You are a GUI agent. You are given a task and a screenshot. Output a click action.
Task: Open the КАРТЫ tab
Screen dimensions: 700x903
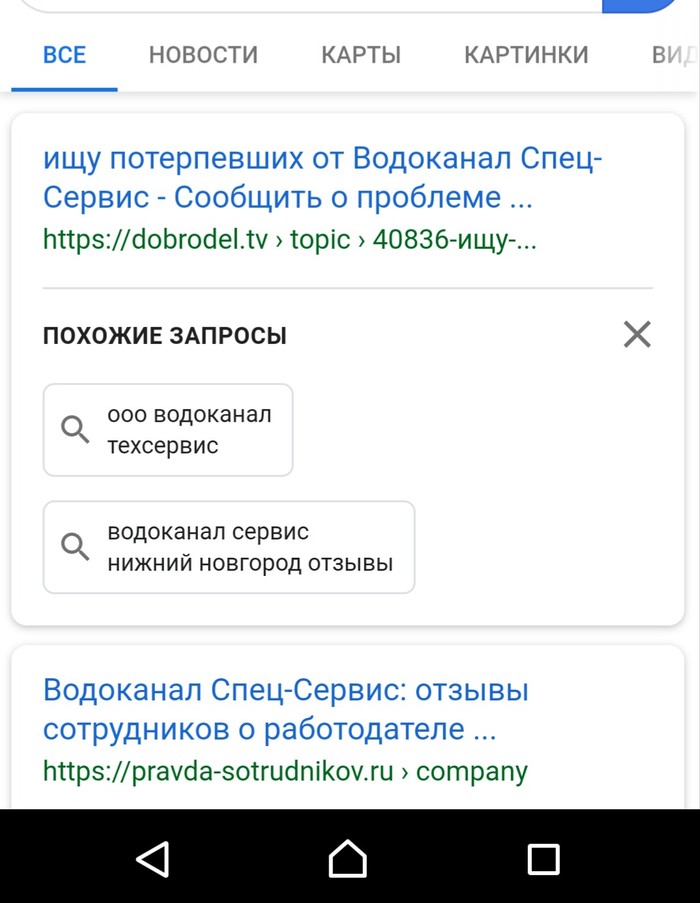pyautogui.click(x=361, y=56)
